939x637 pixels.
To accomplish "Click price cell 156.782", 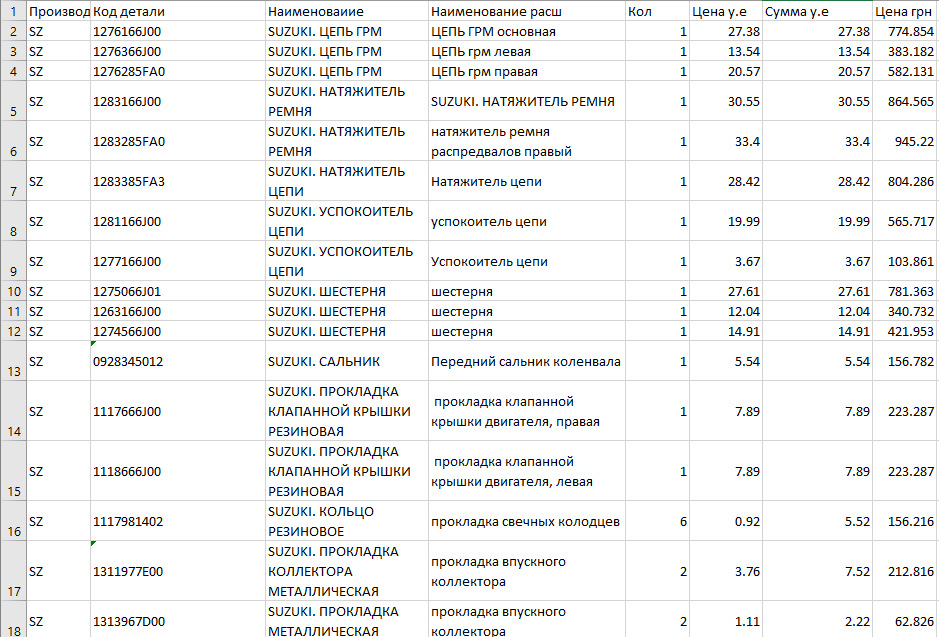I will point(905,361).
